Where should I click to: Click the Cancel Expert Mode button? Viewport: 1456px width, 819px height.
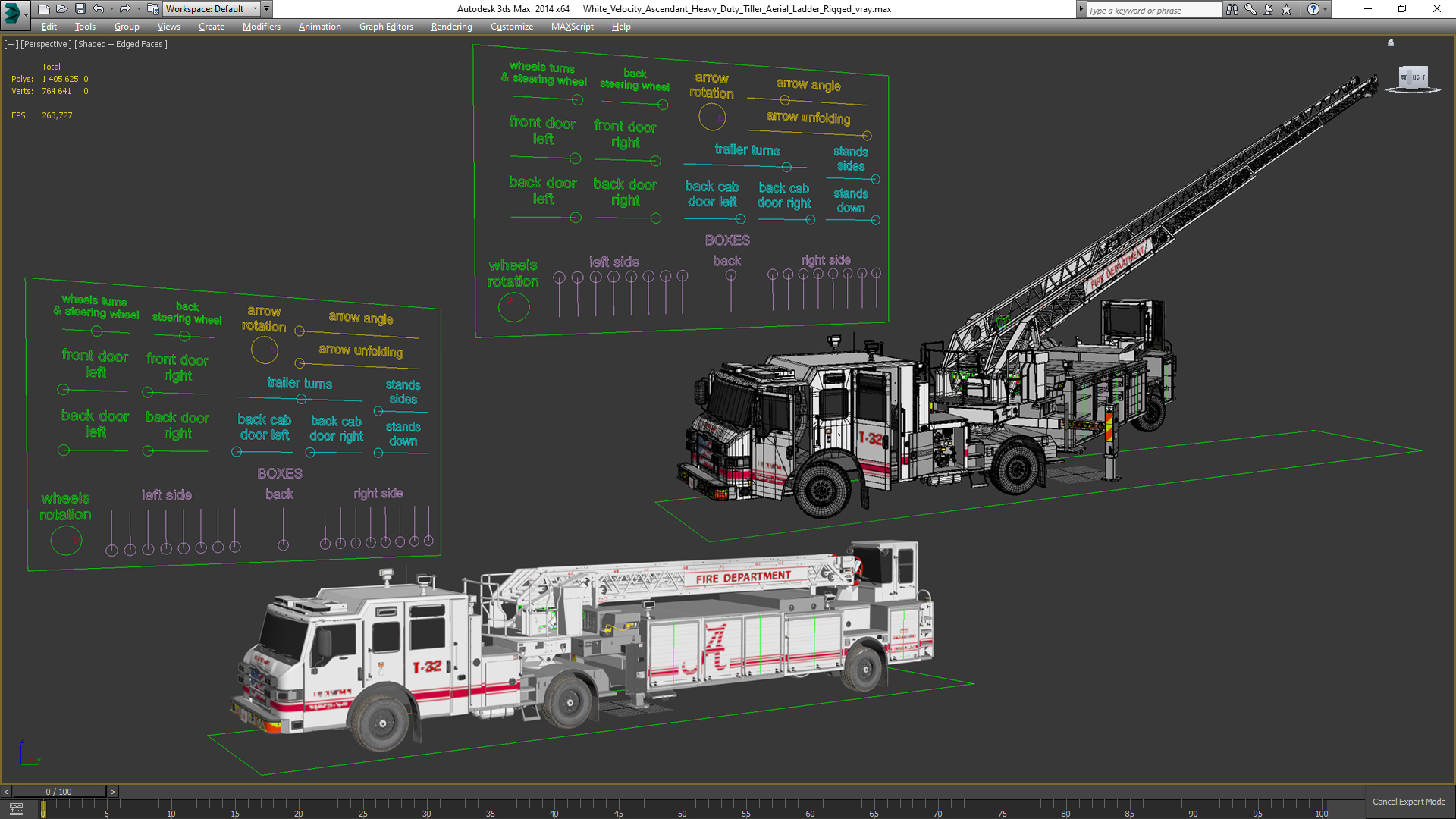1409,802
